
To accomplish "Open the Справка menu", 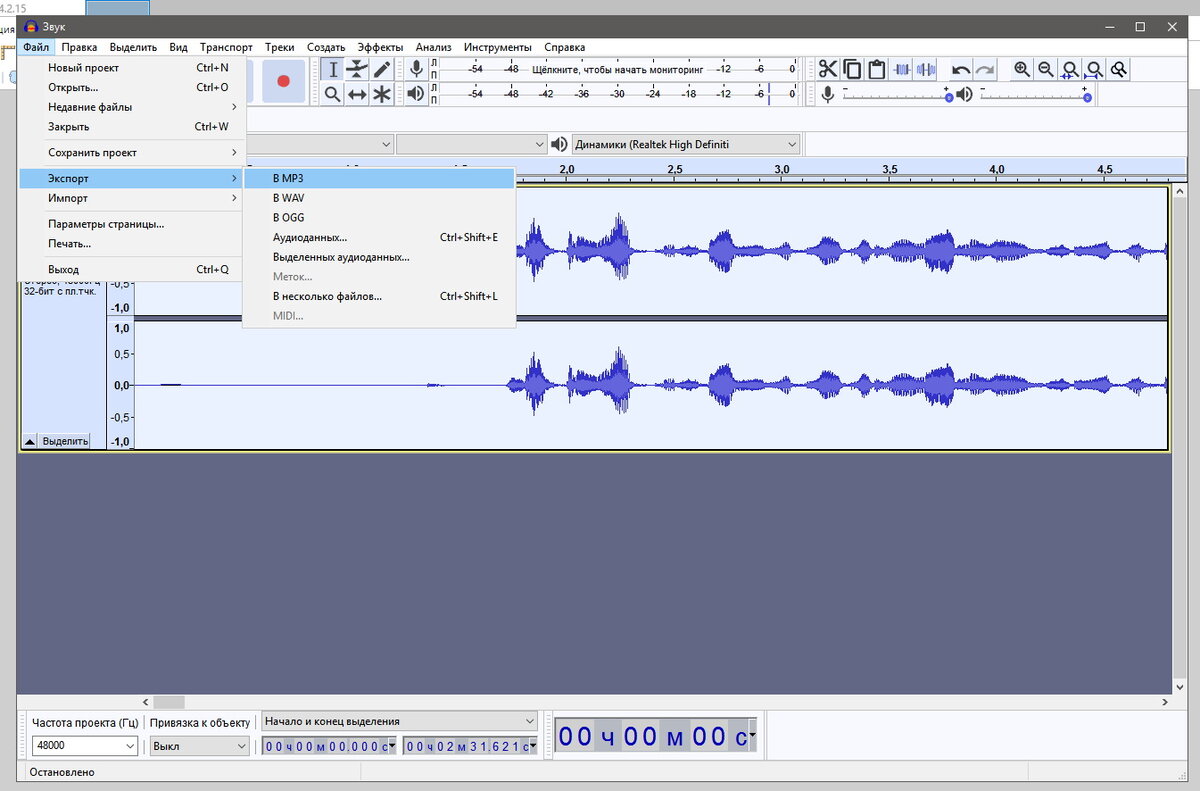I will coord(565,47).
